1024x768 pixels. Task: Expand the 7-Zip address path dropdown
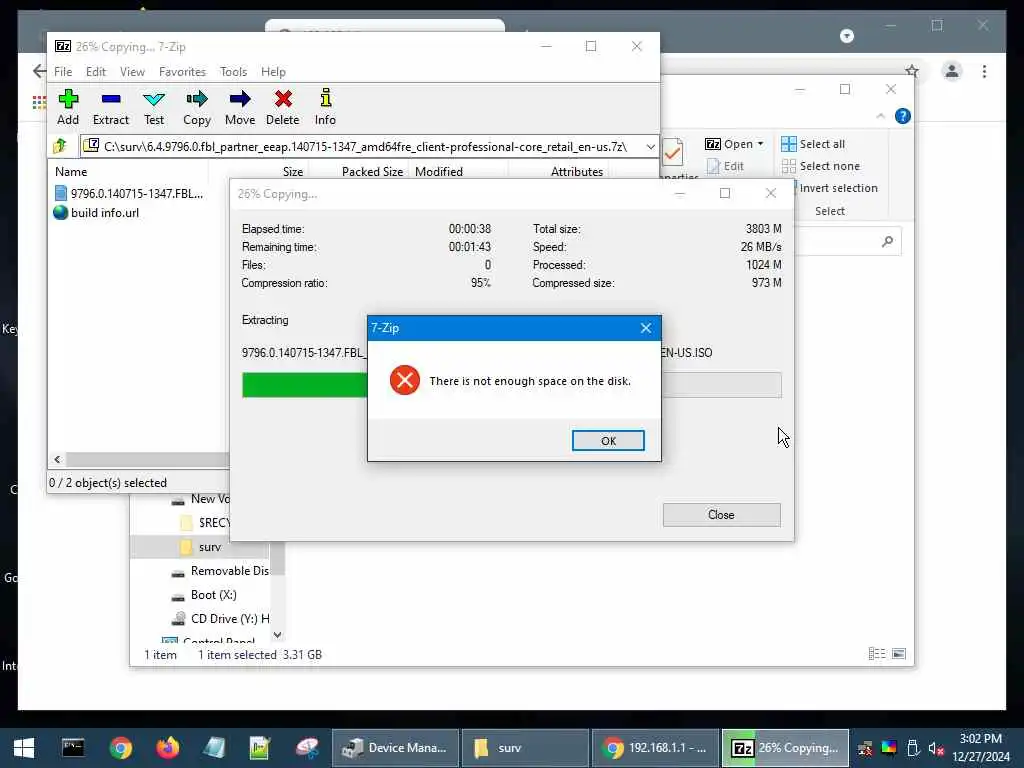(x=650, y=147)
